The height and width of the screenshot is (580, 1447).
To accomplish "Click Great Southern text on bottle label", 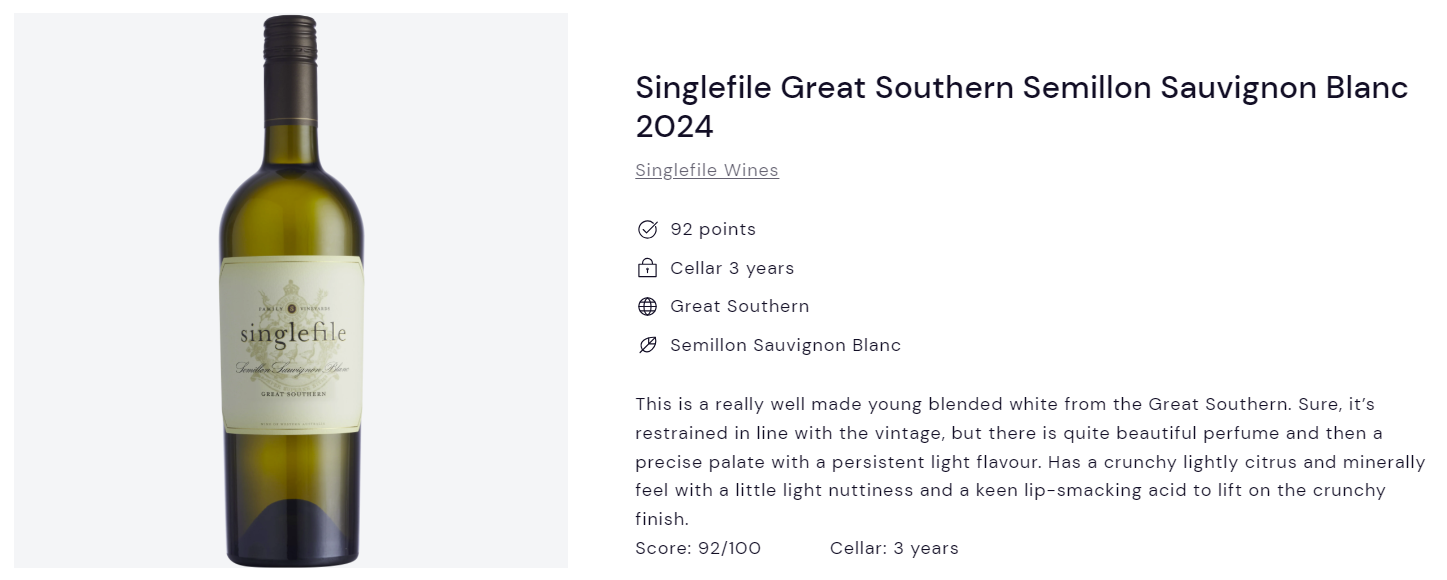I will coord(293,395).
